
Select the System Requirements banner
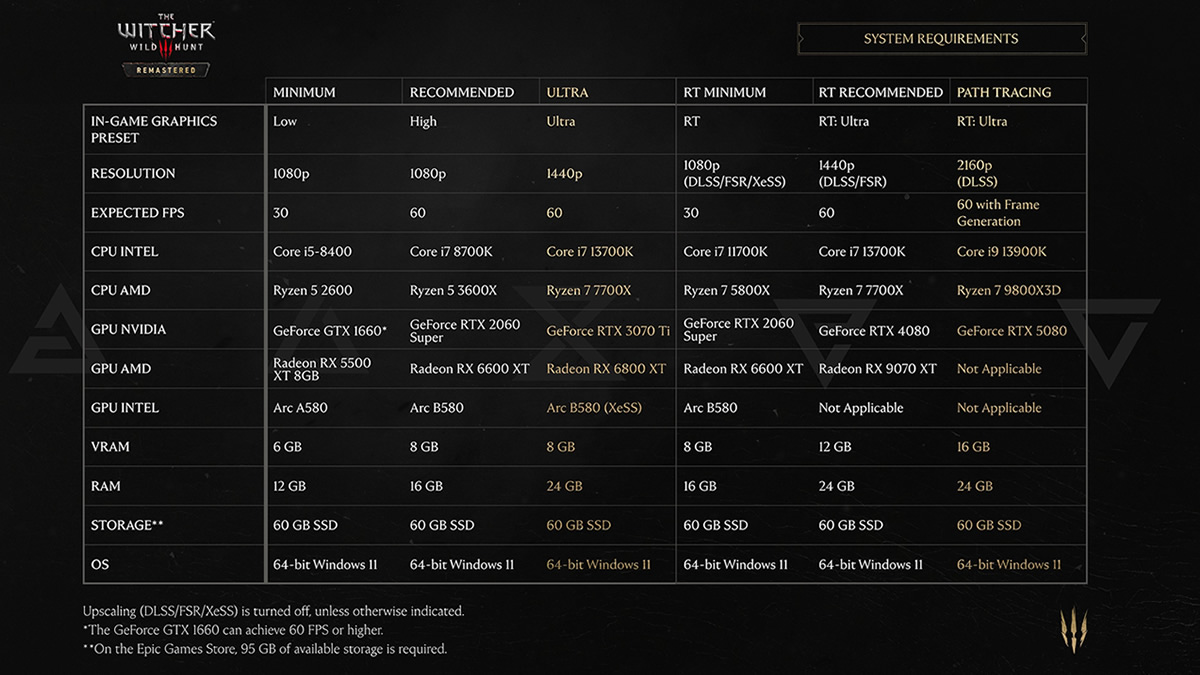941,39
